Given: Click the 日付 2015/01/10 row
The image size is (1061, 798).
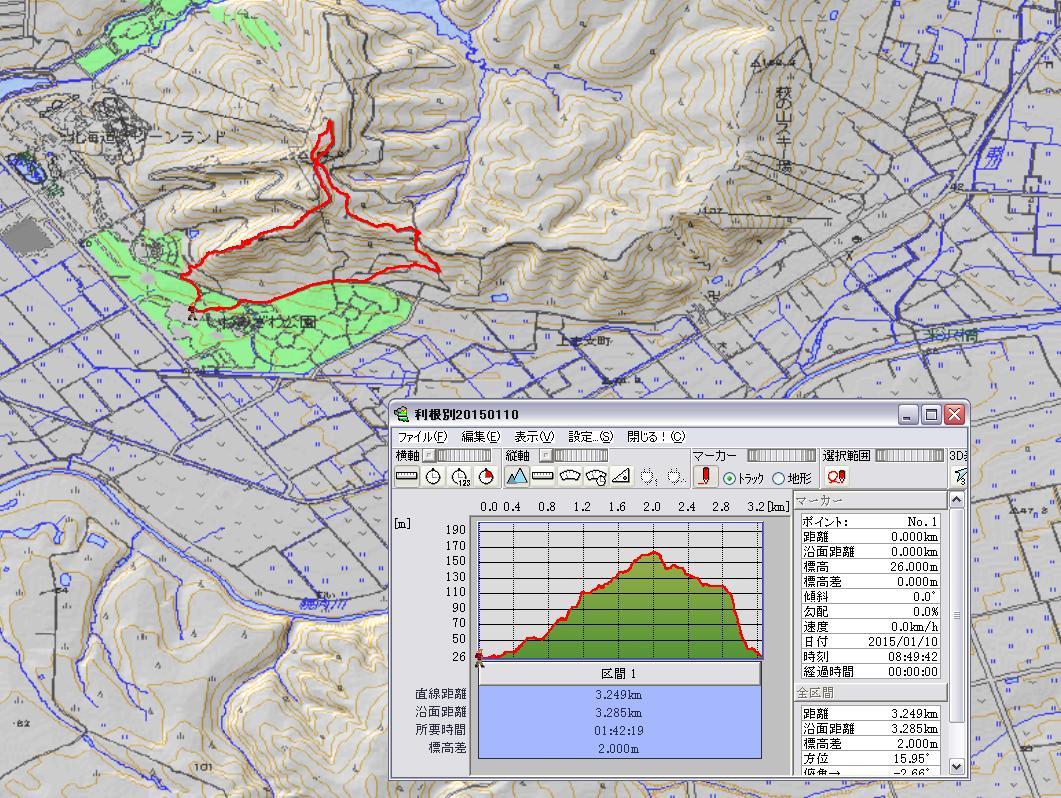Looking at the screenshot, I should tap(870, 642).
